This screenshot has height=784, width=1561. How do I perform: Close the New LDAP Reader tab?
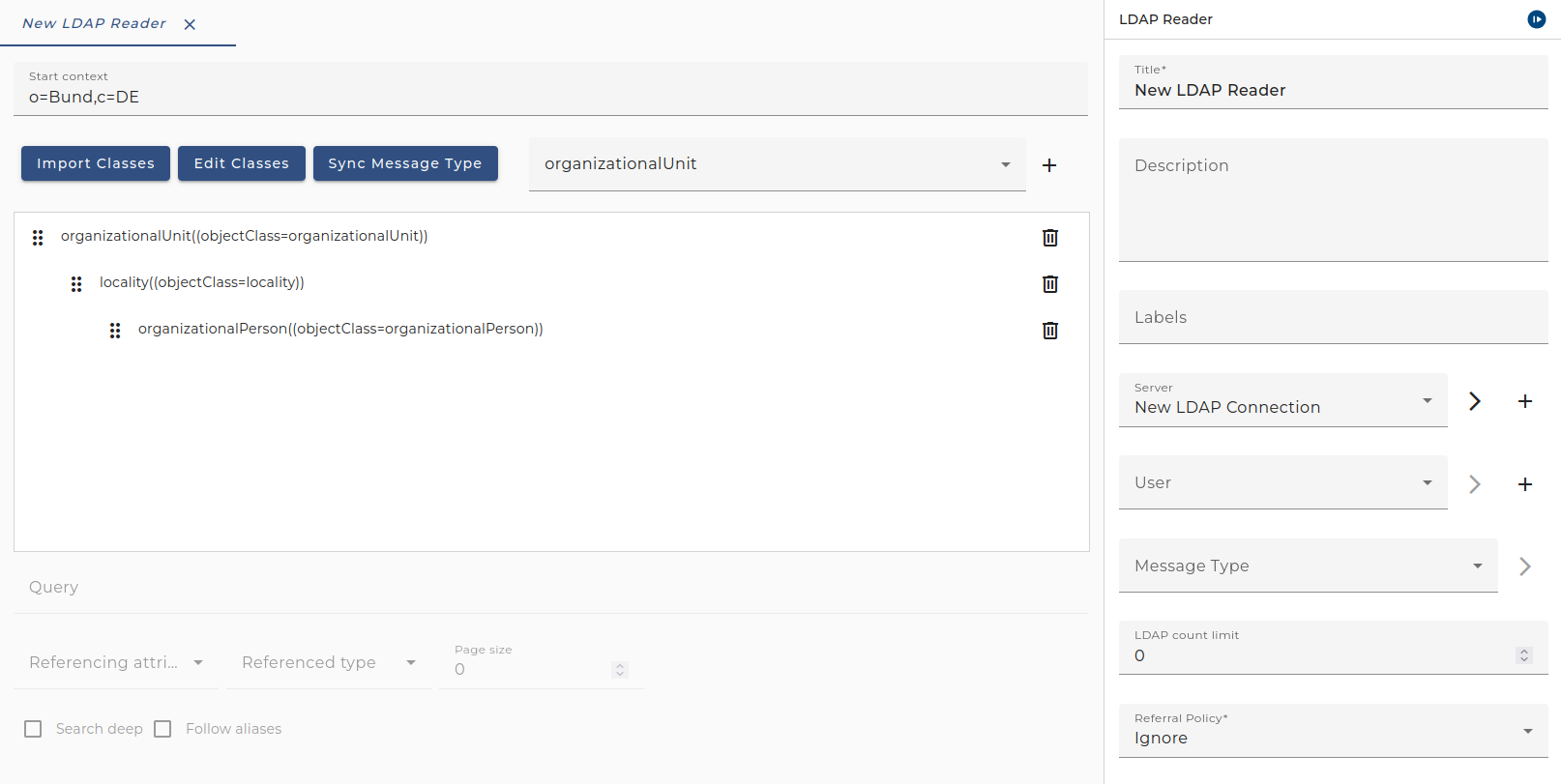pos(190,24)
